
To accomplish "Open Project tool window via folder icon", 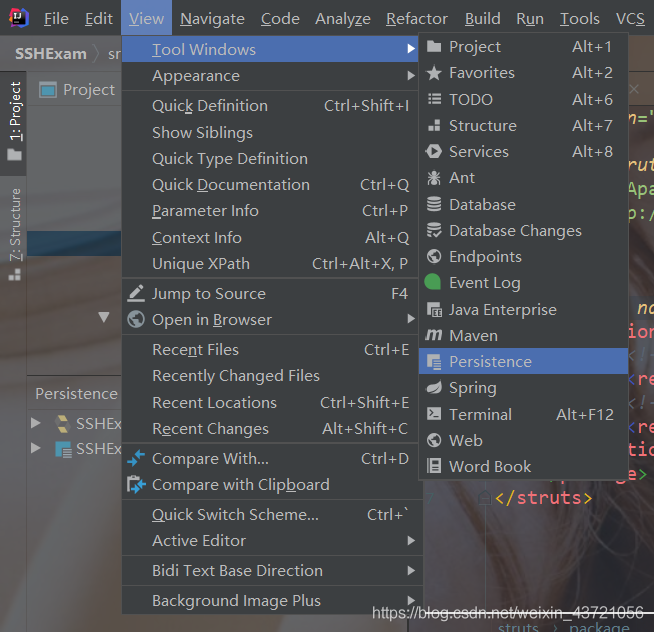I will tap(434, 47).
